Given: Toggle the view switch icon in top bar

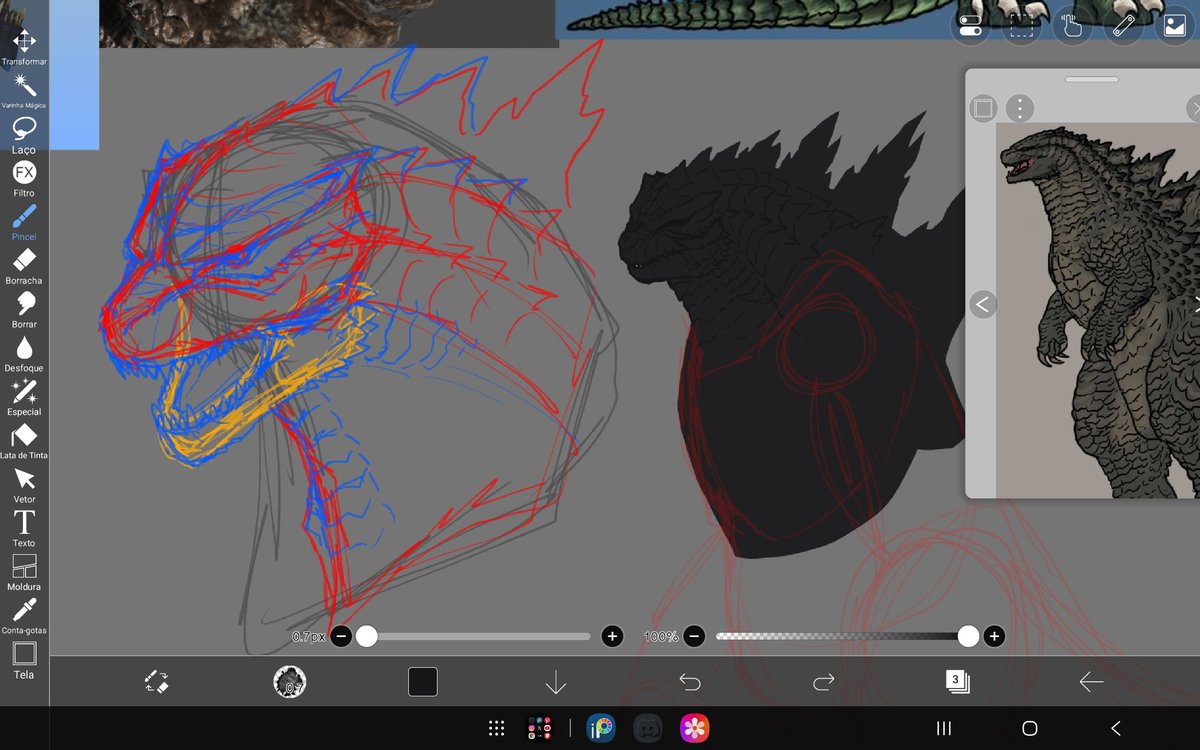Looking at the screenshot, I should [x=969, y=27].
